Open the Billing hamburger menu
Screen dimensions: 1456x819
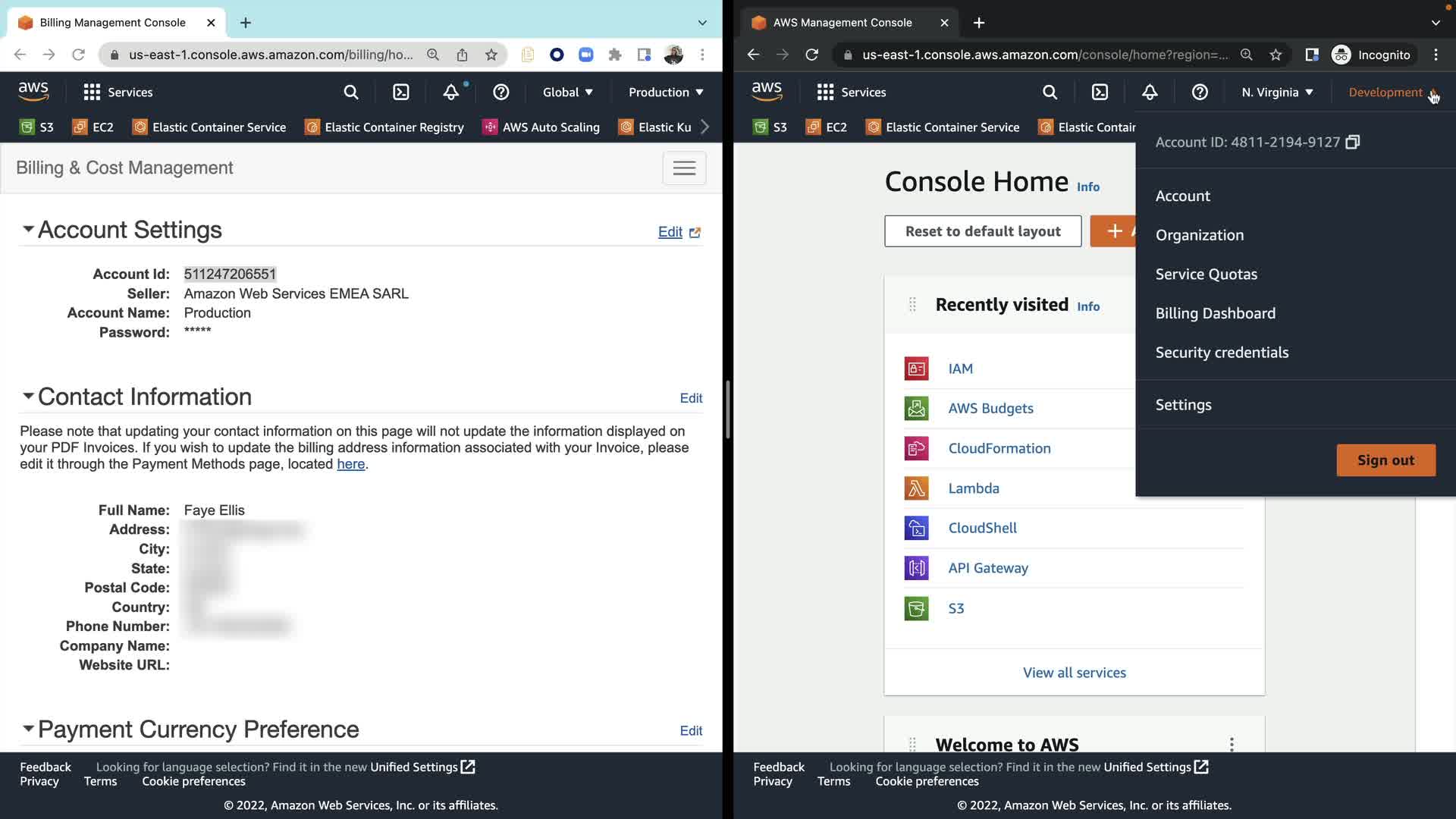pyautogui.click(x=684, y=168)
